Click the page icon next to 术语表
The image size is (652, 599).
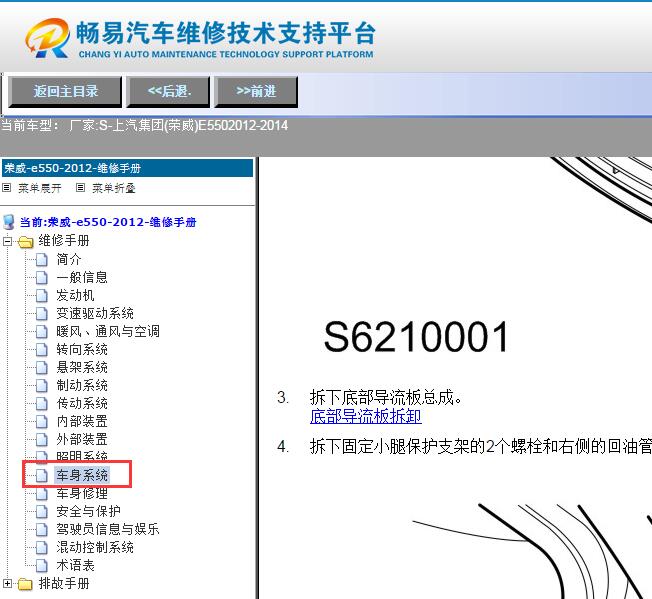[42, 565]
